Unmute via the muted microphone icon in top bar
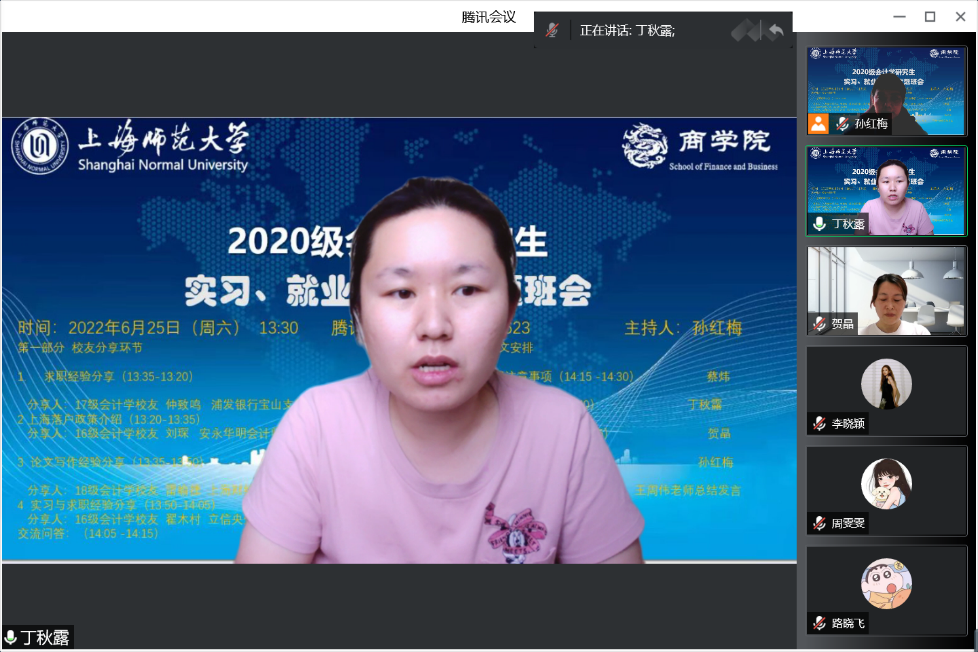978x652 pixels. 552,30
